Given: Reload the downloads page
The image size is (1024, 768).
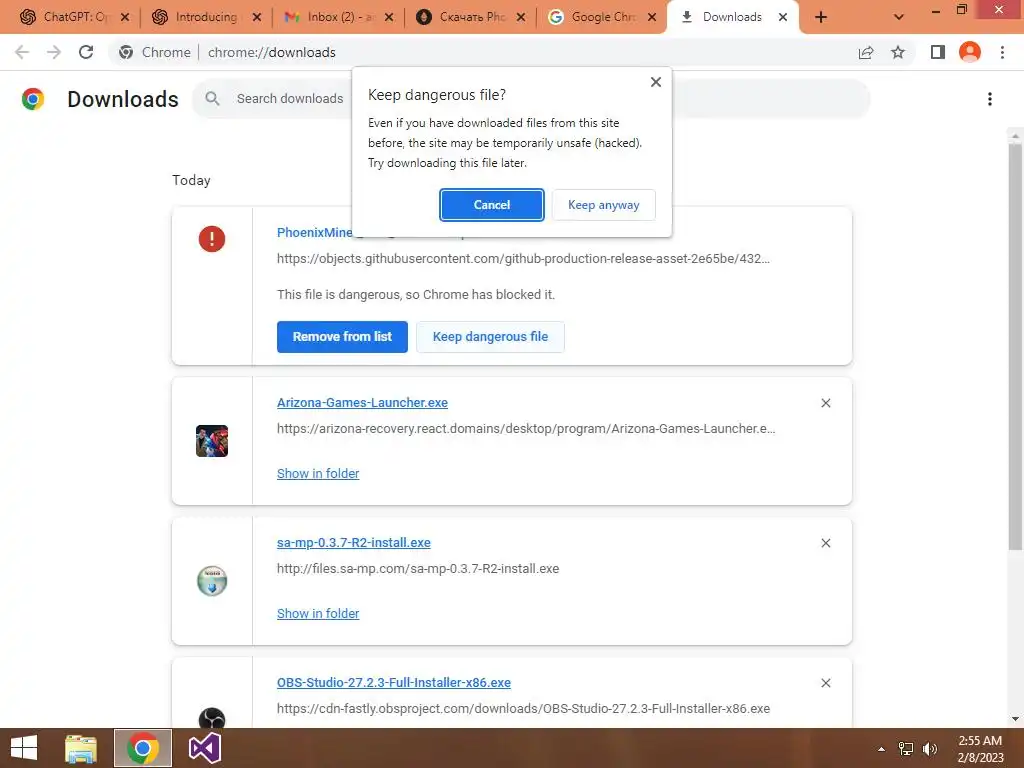Looking at the screenshot, I should 86,52.
